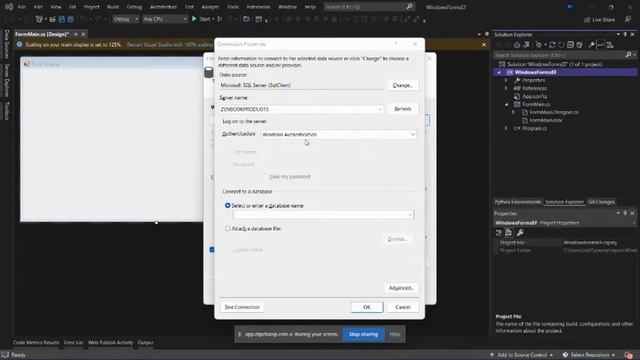Open the Output tab
Image resolution: width=640 pixels, height=360 pixels.
click(x=145, y=342)
